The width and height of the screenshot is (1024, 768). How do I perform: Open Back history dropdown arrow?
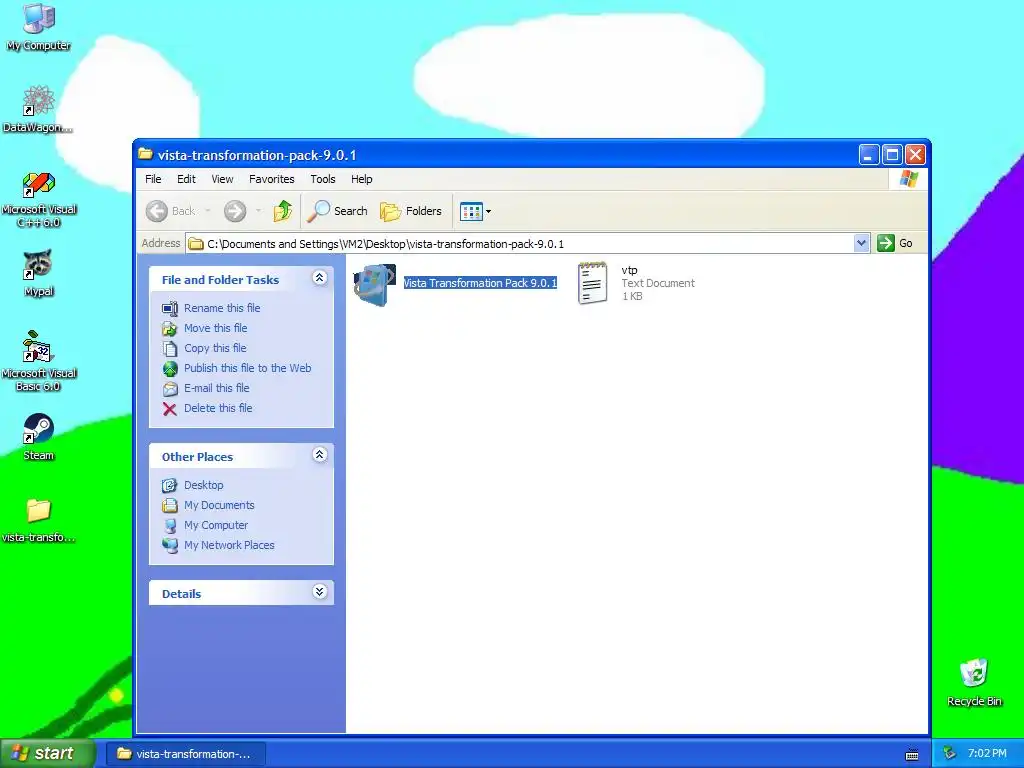pyautogui.click(x=208, y=211)
